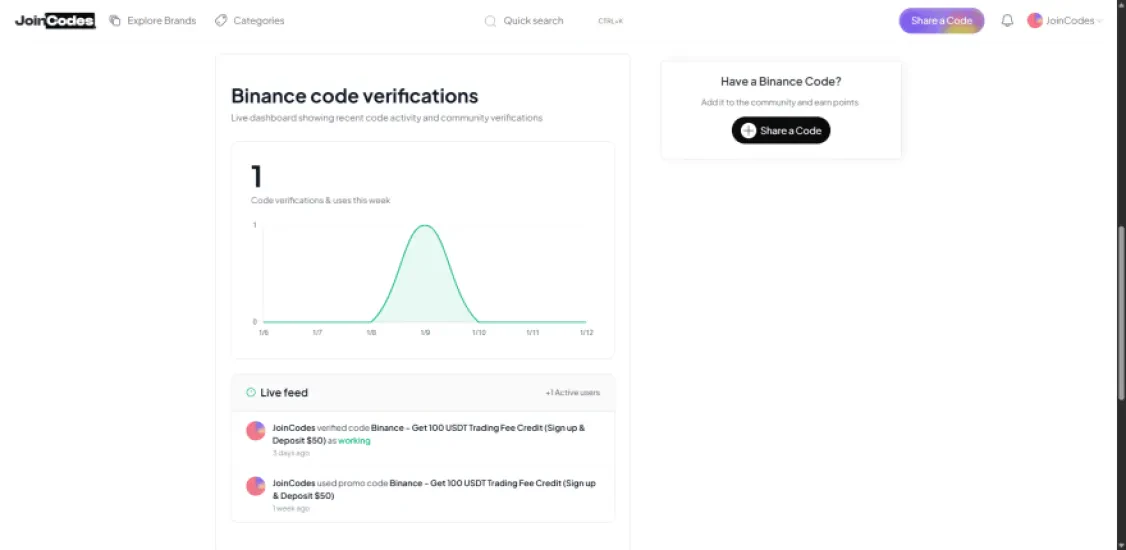Click the Have a Binance Code? heading
Image resolution: width=1126 pixels, height=550 pixels.
click(x=781, y=82)
